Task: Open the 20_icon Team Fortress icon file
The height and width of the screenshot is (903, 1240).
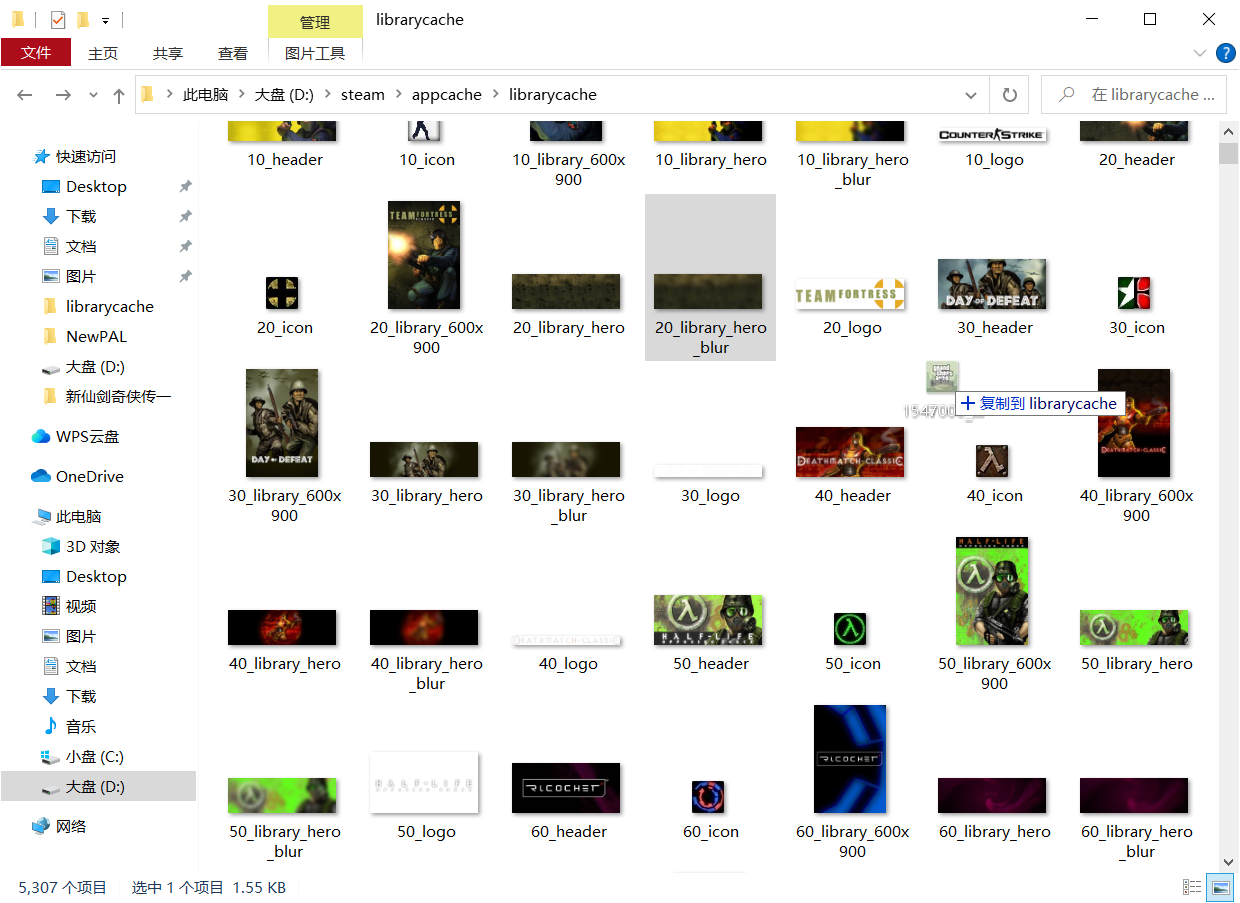Action: point(284,293)
